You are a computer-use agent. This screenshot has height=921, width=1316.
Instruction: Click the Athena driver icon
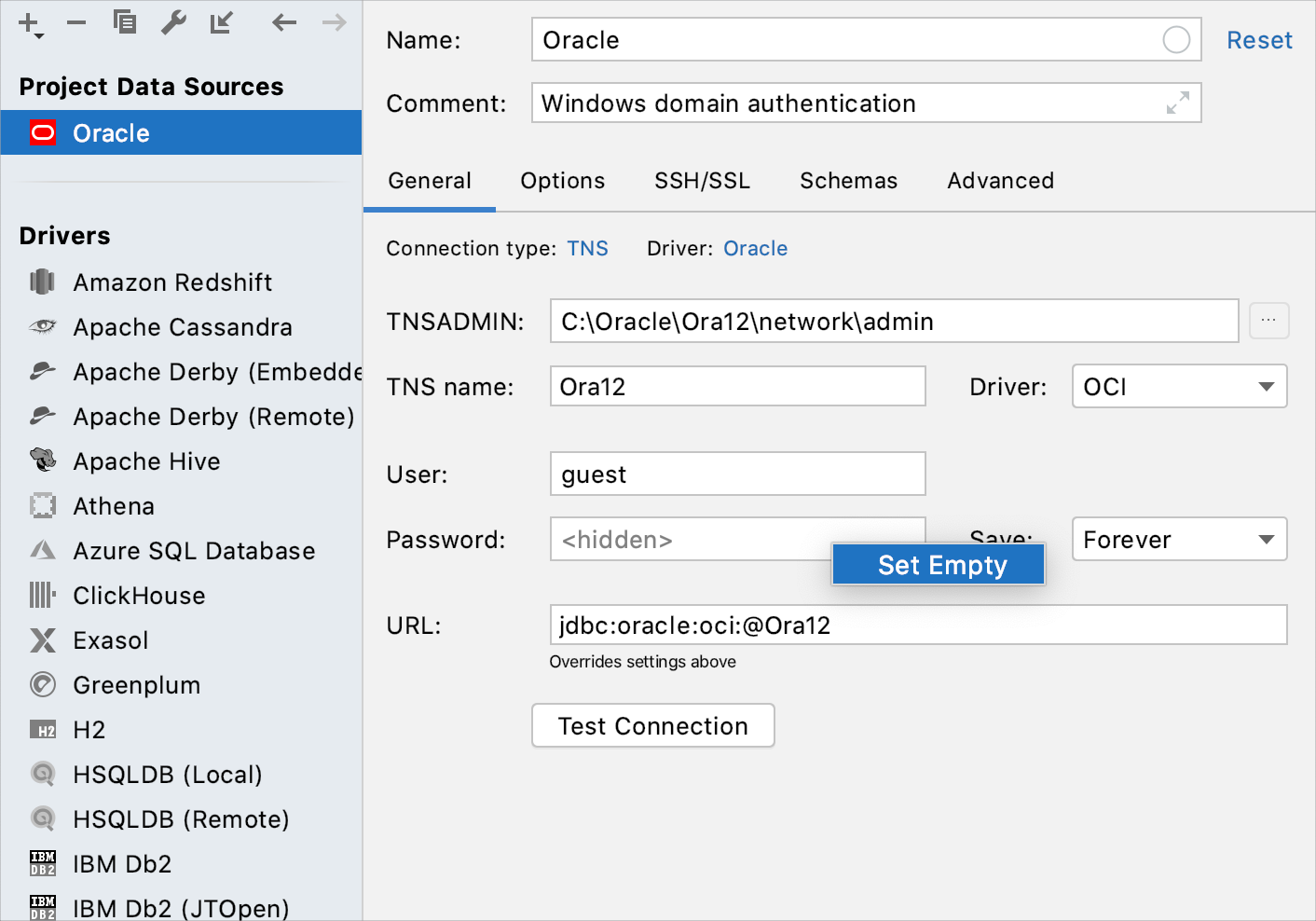(42, 505)
